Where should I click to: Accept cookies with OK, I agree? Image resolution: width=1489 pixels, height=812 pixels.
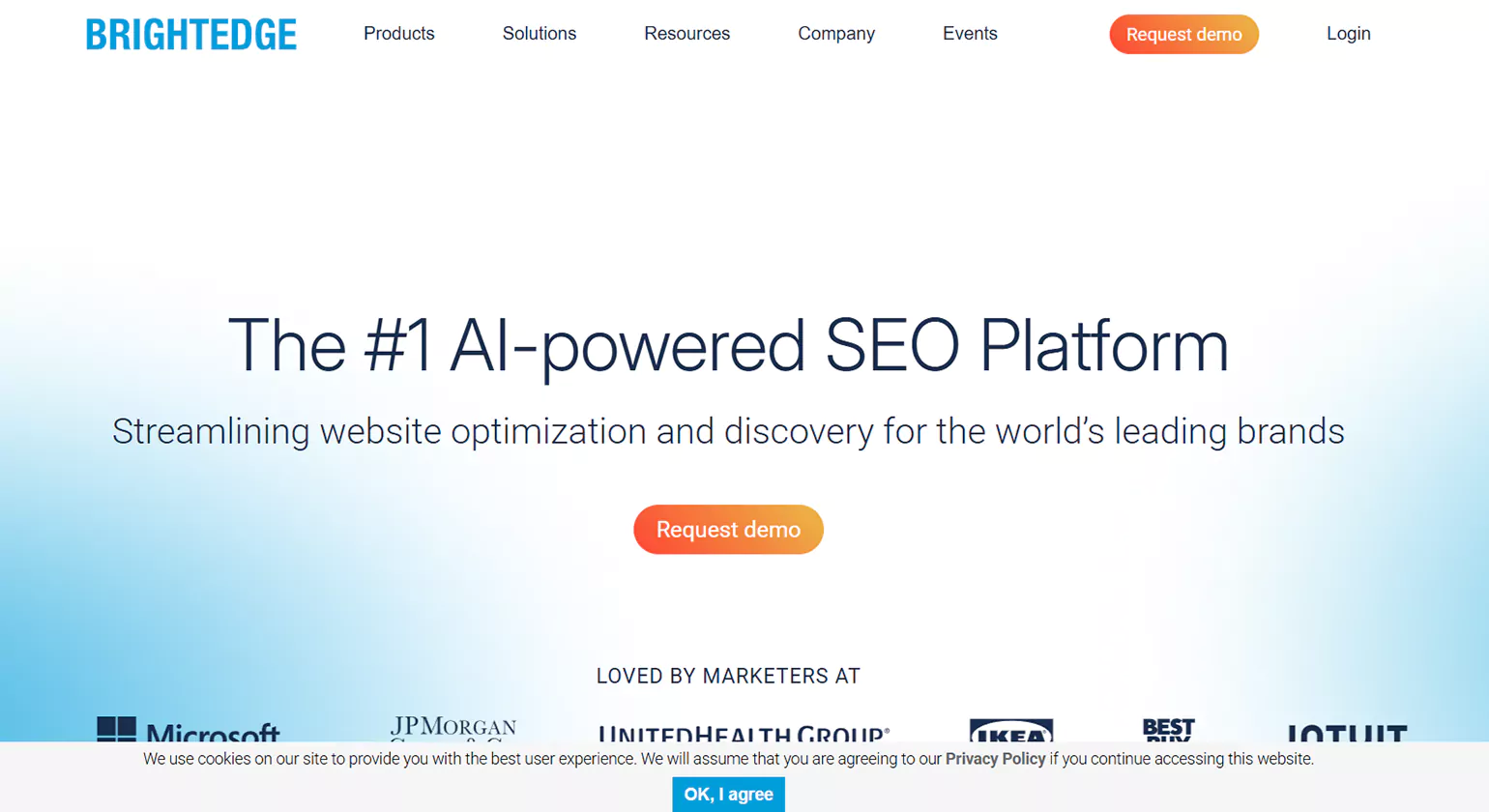[x=728, y=795]
